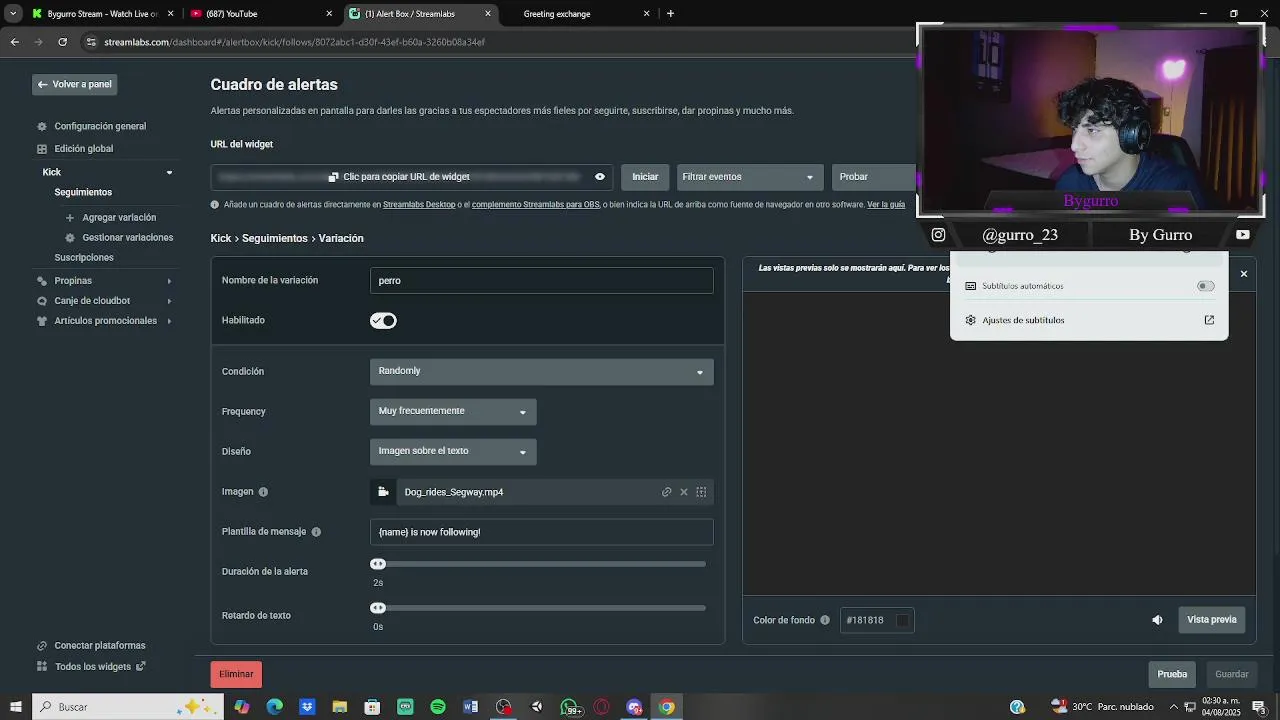
Task: Open the Condición Randomly dropdown
Action: pos(542,371)
